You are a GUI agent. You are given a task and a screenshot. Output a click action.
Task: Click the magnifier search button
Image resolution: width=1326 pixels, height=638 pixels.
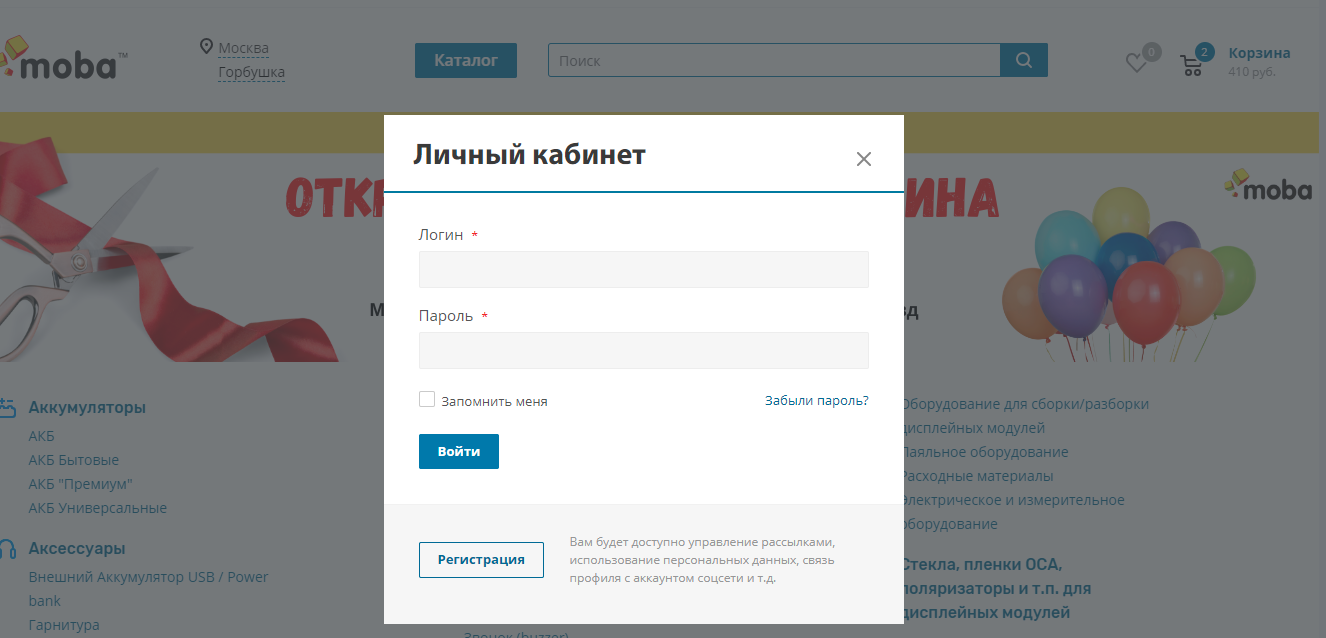coord(1023,60)
